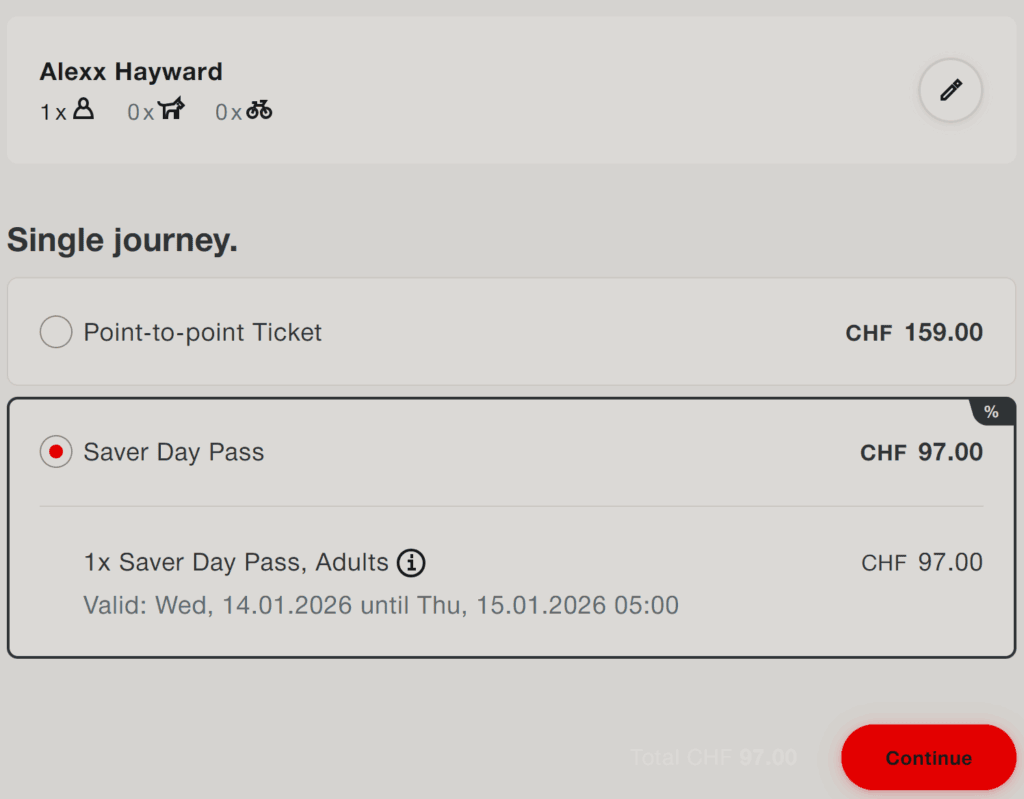The image size is (1024, 799).
Task: Click the ticket validity date text
Action: coord(381,605)
